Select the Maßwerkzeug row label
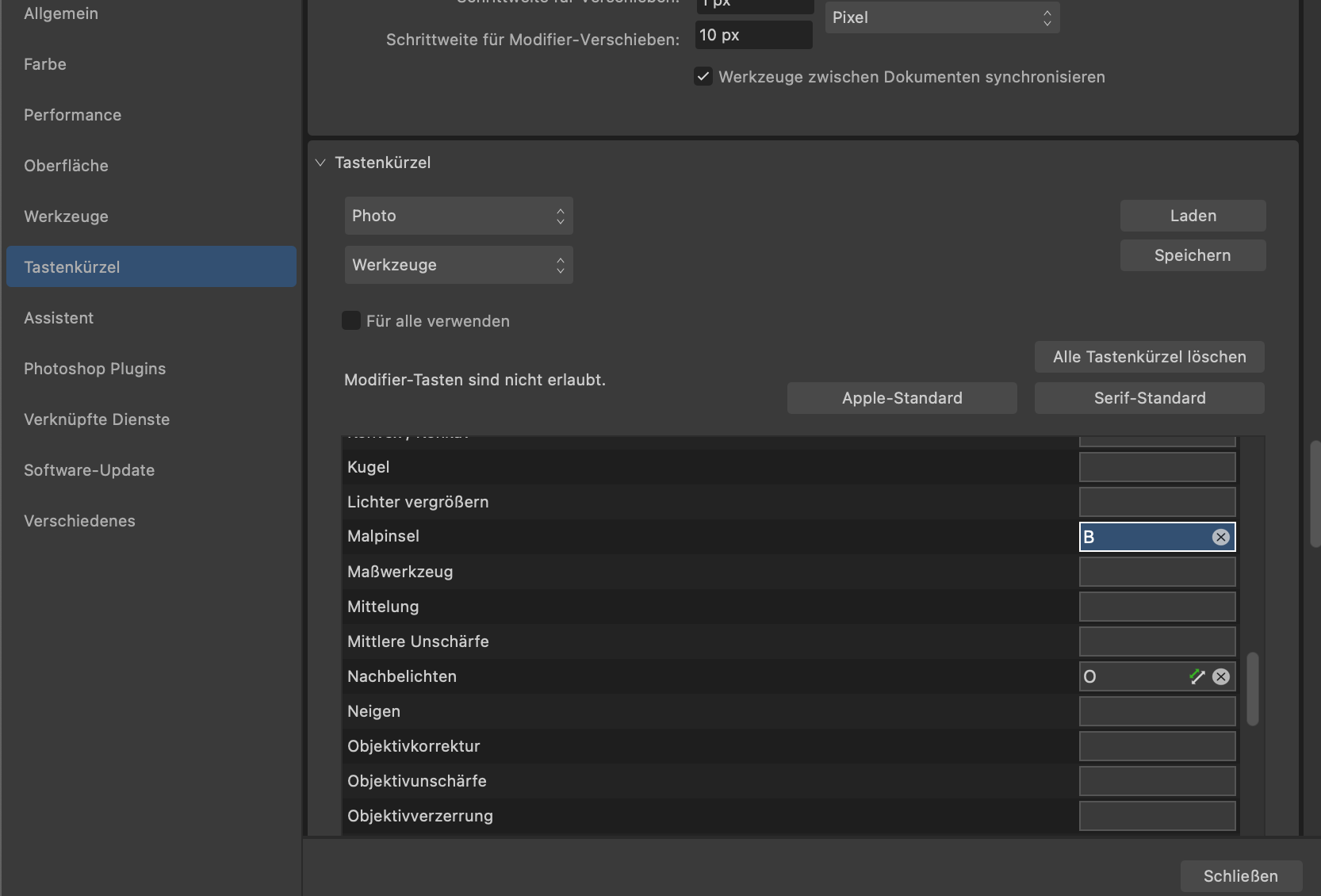Screen dimensions: 1321x896 400,572
